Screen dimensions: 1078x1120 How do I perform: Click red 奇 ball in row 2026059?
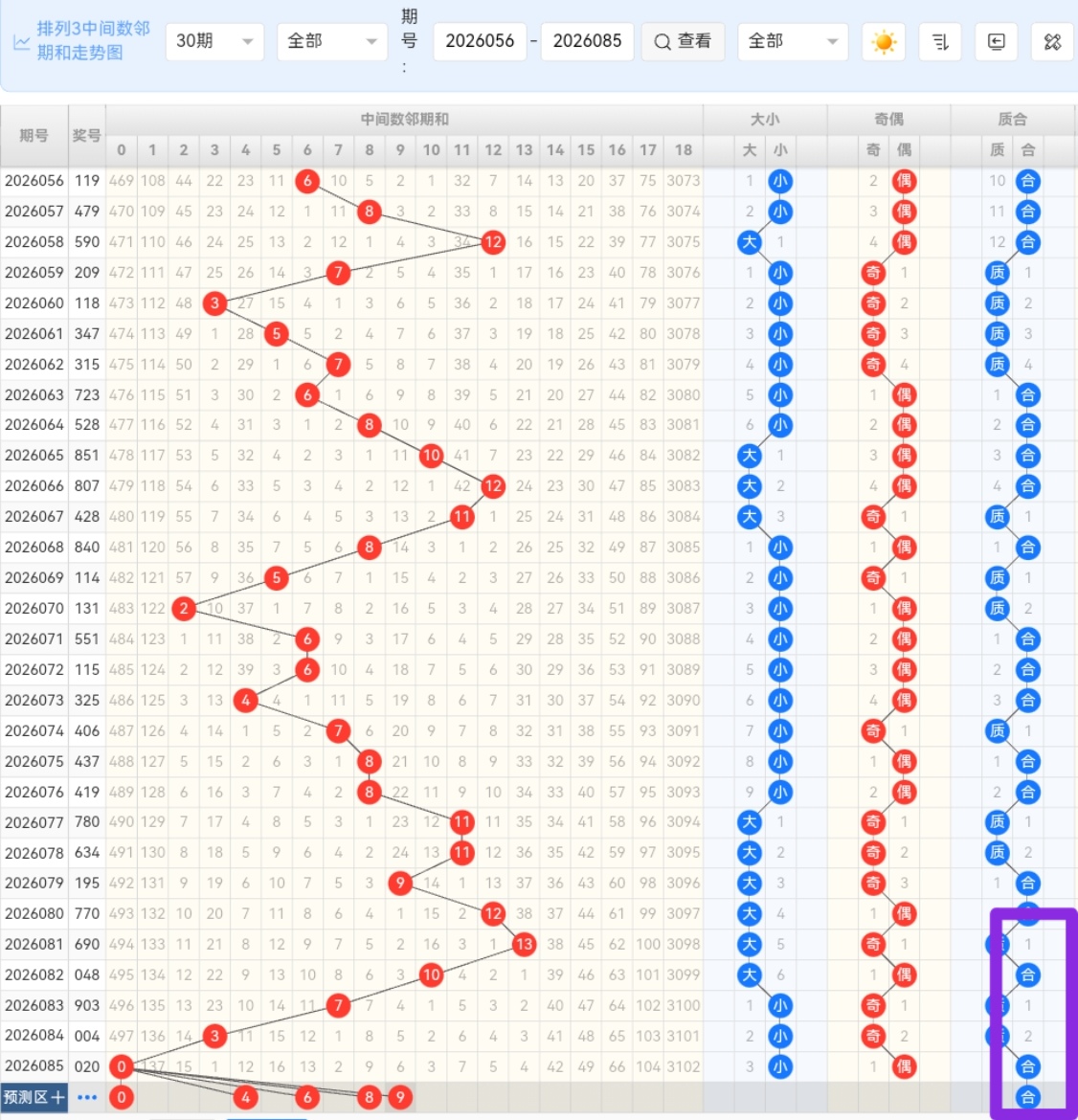point(873,273)
